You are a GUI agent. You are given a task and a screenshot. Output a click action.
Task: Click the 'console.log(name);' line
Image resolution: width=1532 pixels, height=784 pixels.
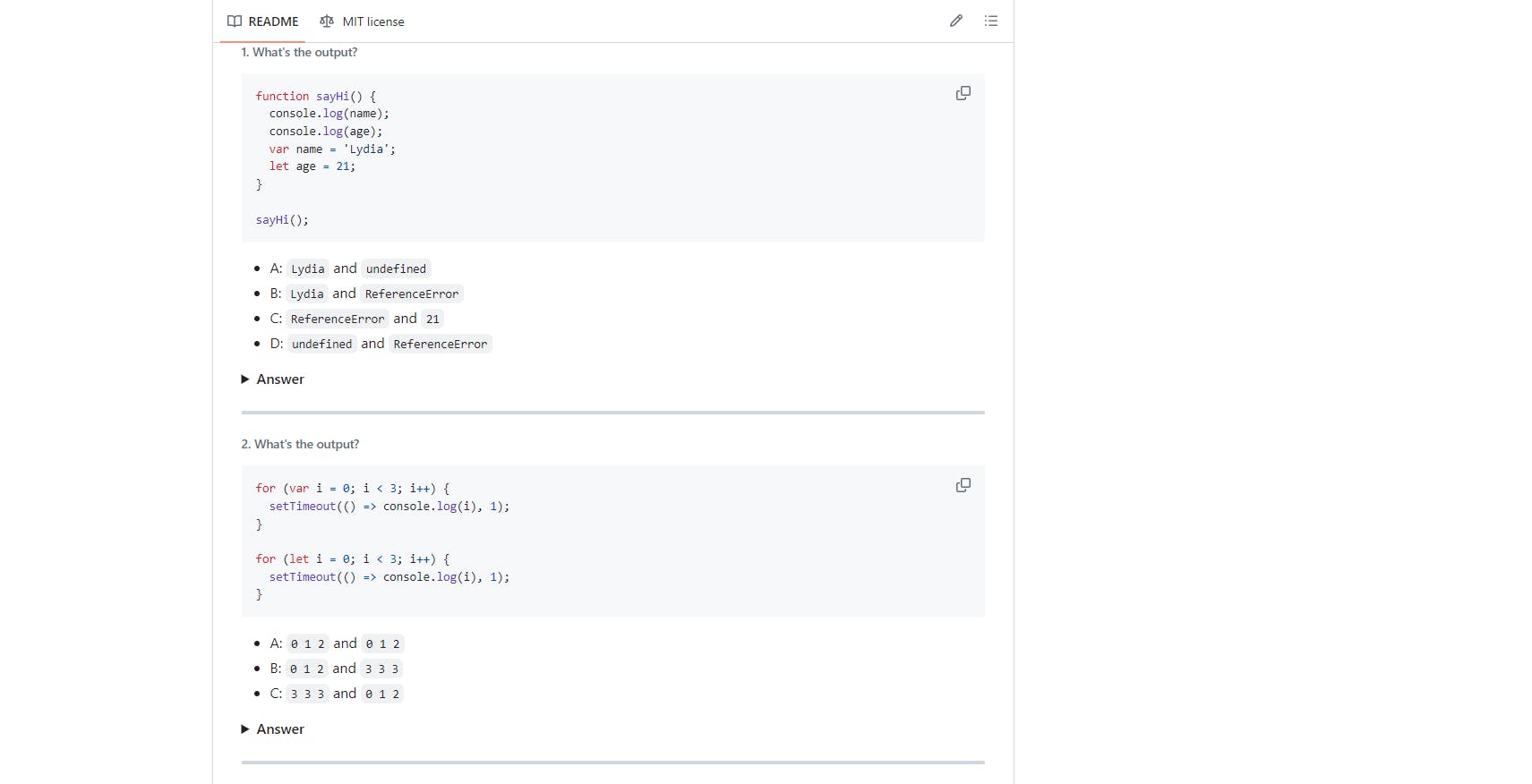pos(330,114)
